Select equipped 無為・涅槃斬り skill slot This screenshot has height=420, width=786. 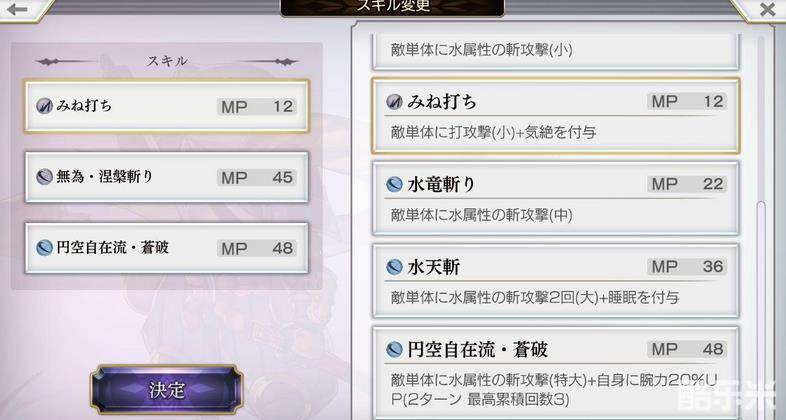pos(166,177)
